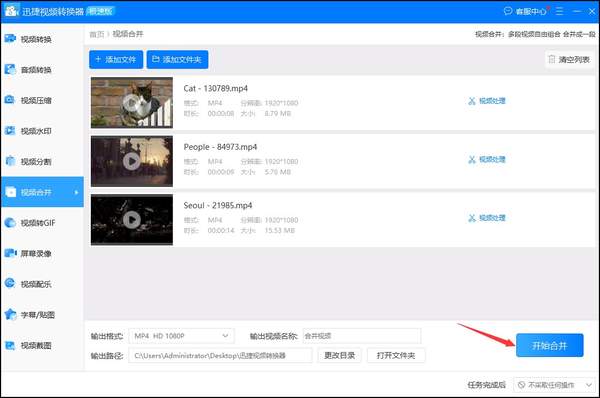Click the 输出路径 path field

pos(220,356)
